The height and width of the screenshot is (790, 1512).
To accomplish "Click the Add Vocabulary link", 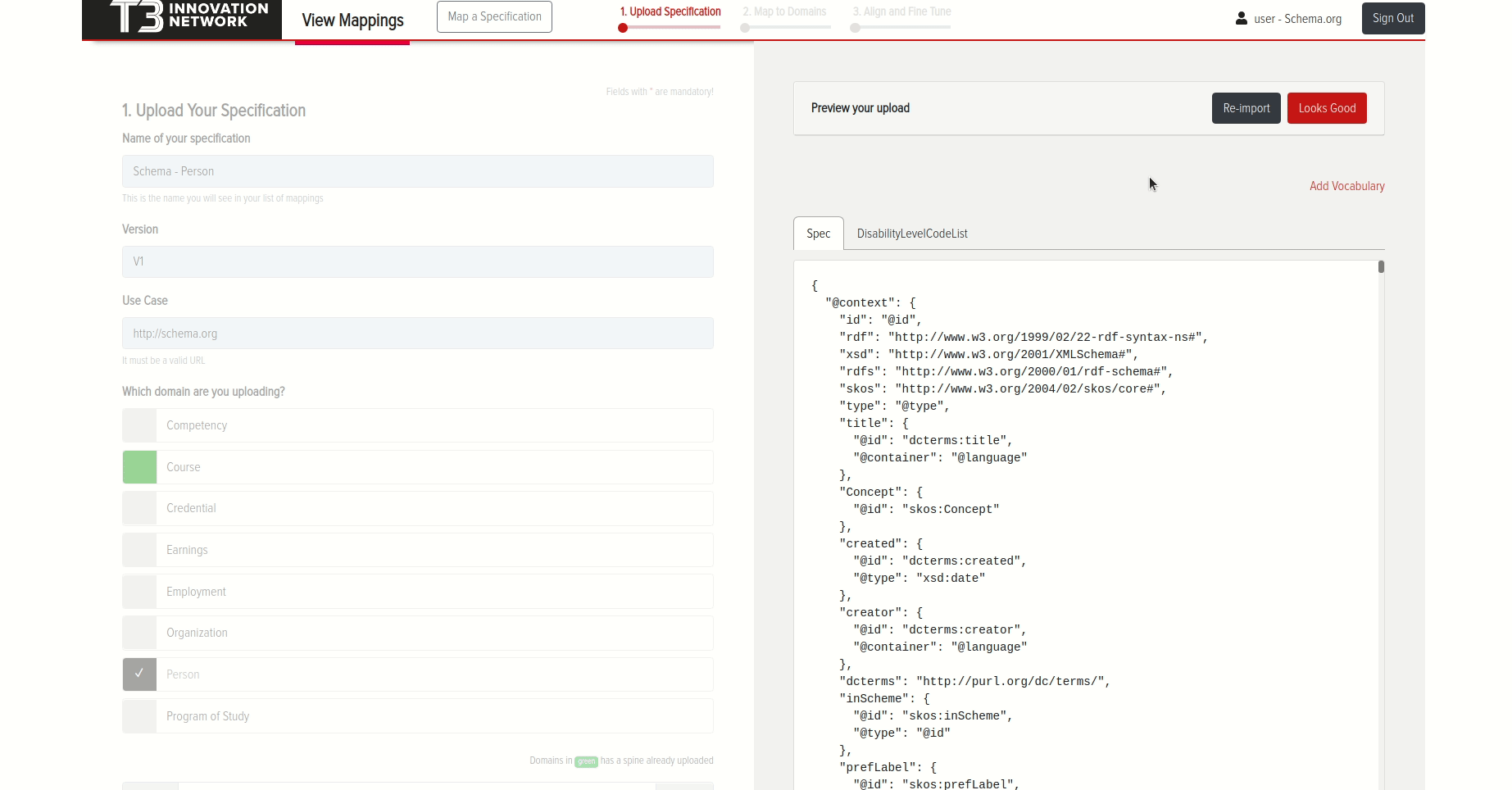I will point(1347,186).
